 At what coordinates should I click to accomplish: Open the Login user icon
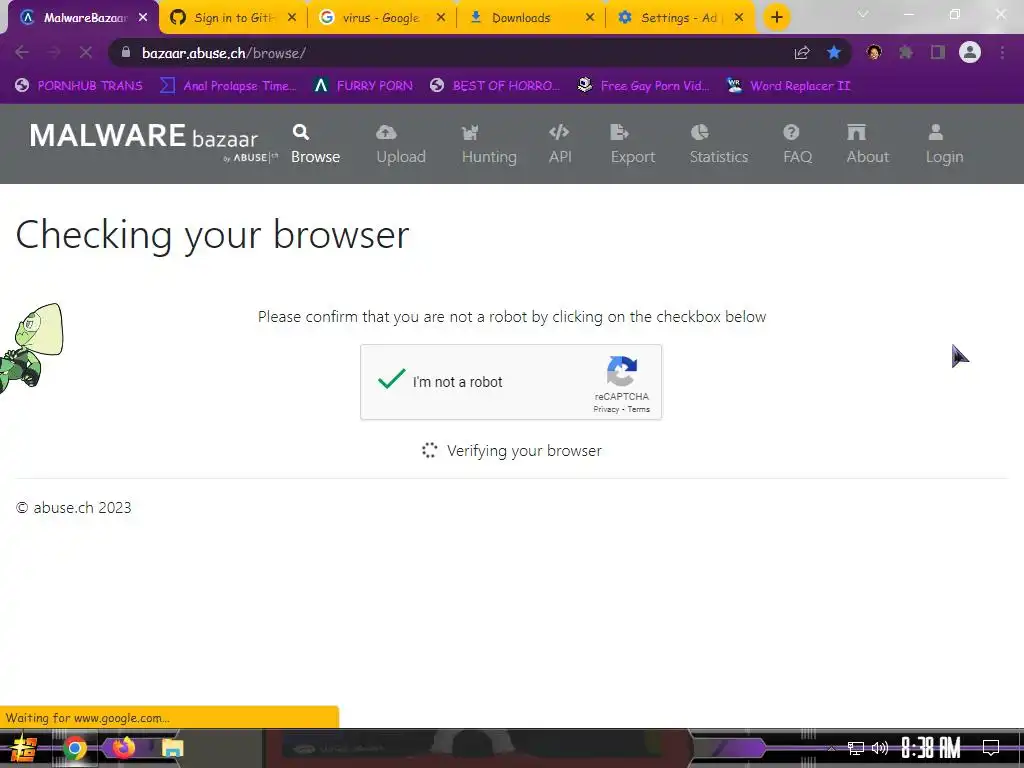tap(935, 133)
